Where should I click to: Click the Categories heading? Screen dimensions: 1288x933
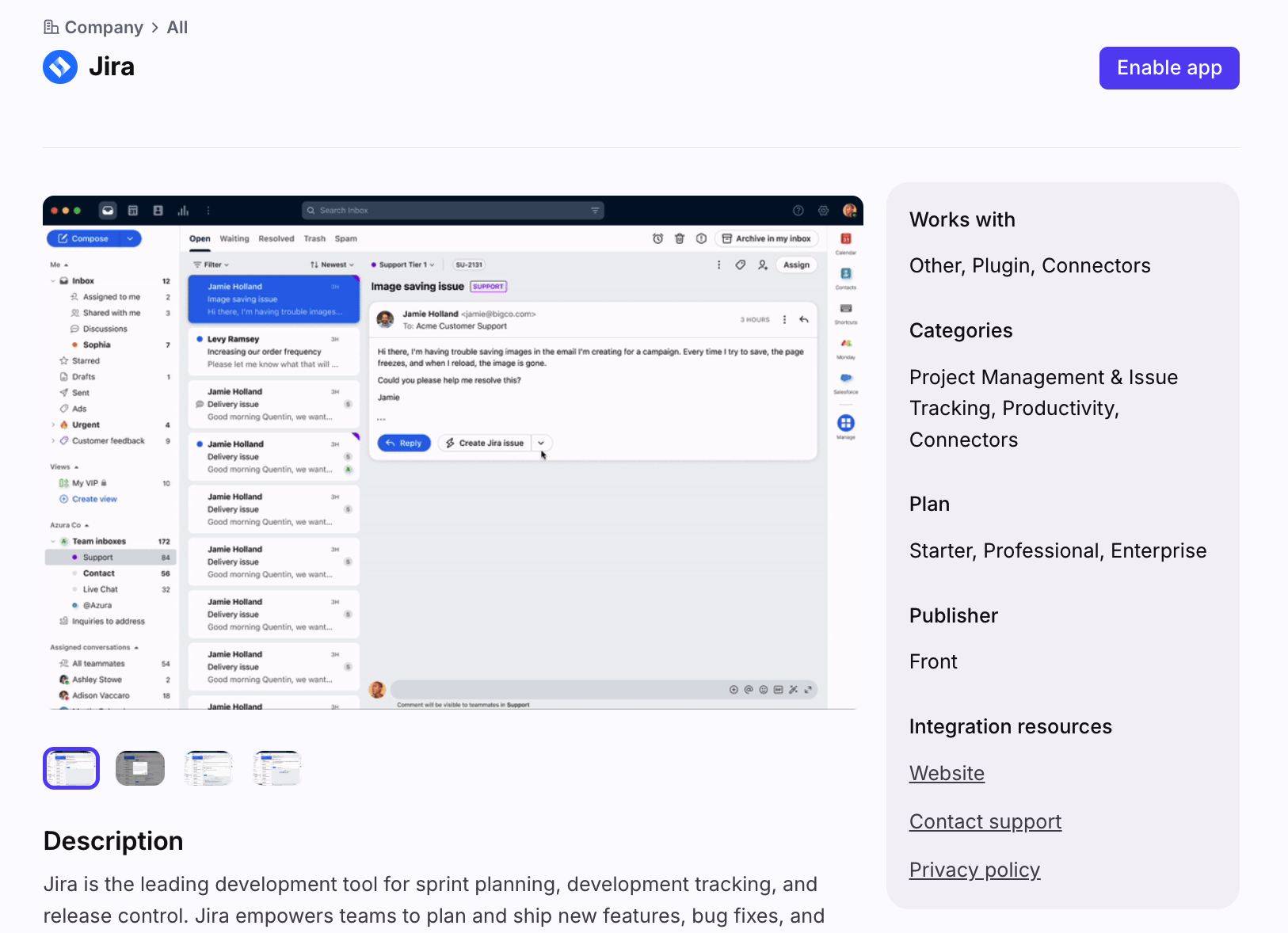pyautogui.click(x=961, y=331)
